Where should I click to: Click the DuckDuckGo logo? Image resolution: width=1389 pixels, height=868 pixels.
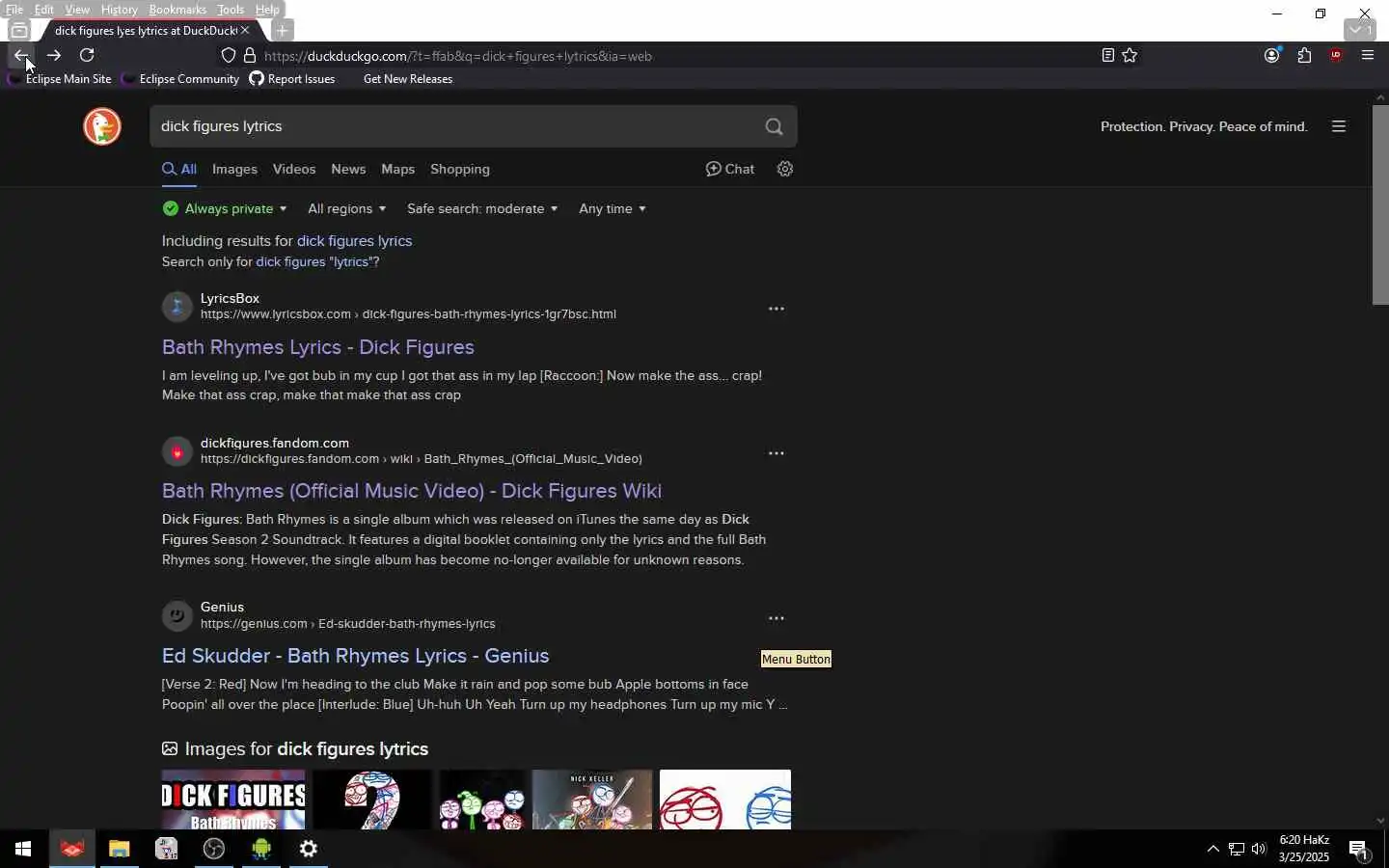point(102,126)
